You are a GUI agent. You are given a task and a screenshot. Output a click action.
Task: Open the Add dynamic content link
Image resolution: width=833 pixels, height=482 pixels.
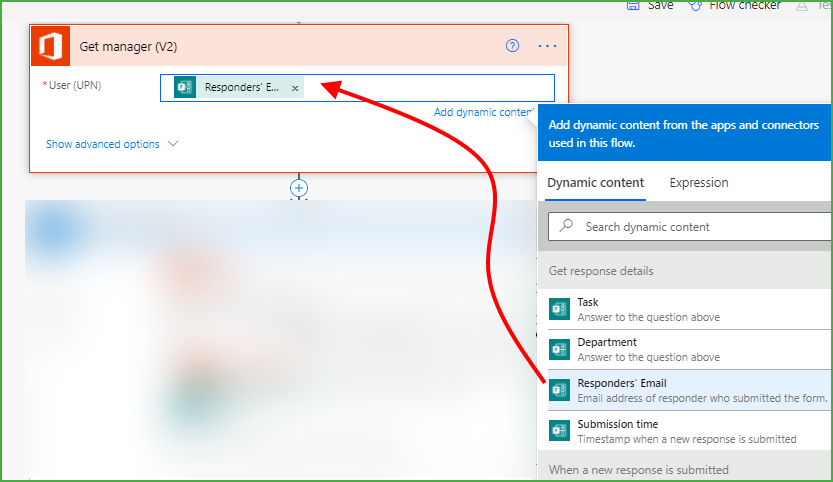click(x=483, y=112)
